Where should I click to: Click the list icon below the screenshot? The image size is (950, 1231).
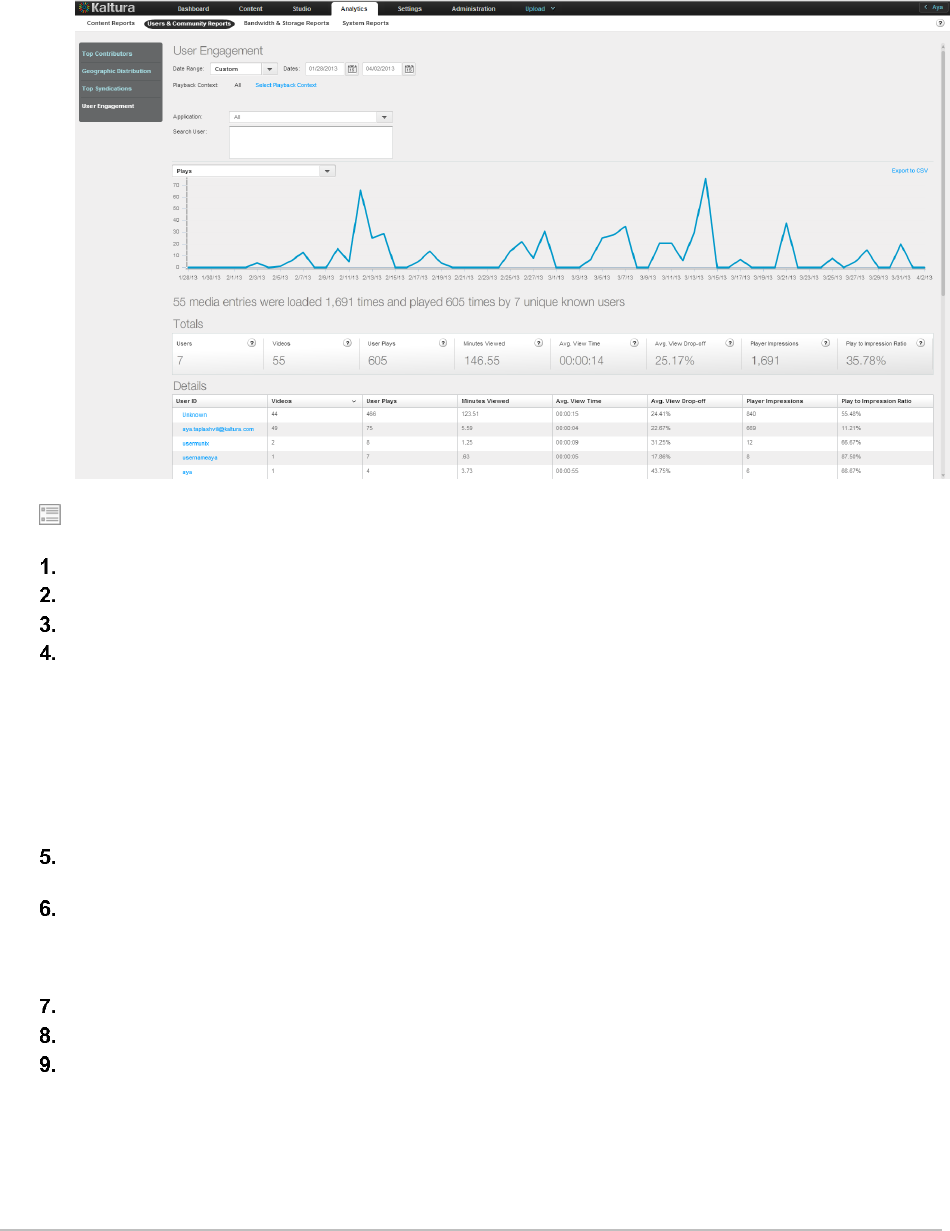[49, 514]
